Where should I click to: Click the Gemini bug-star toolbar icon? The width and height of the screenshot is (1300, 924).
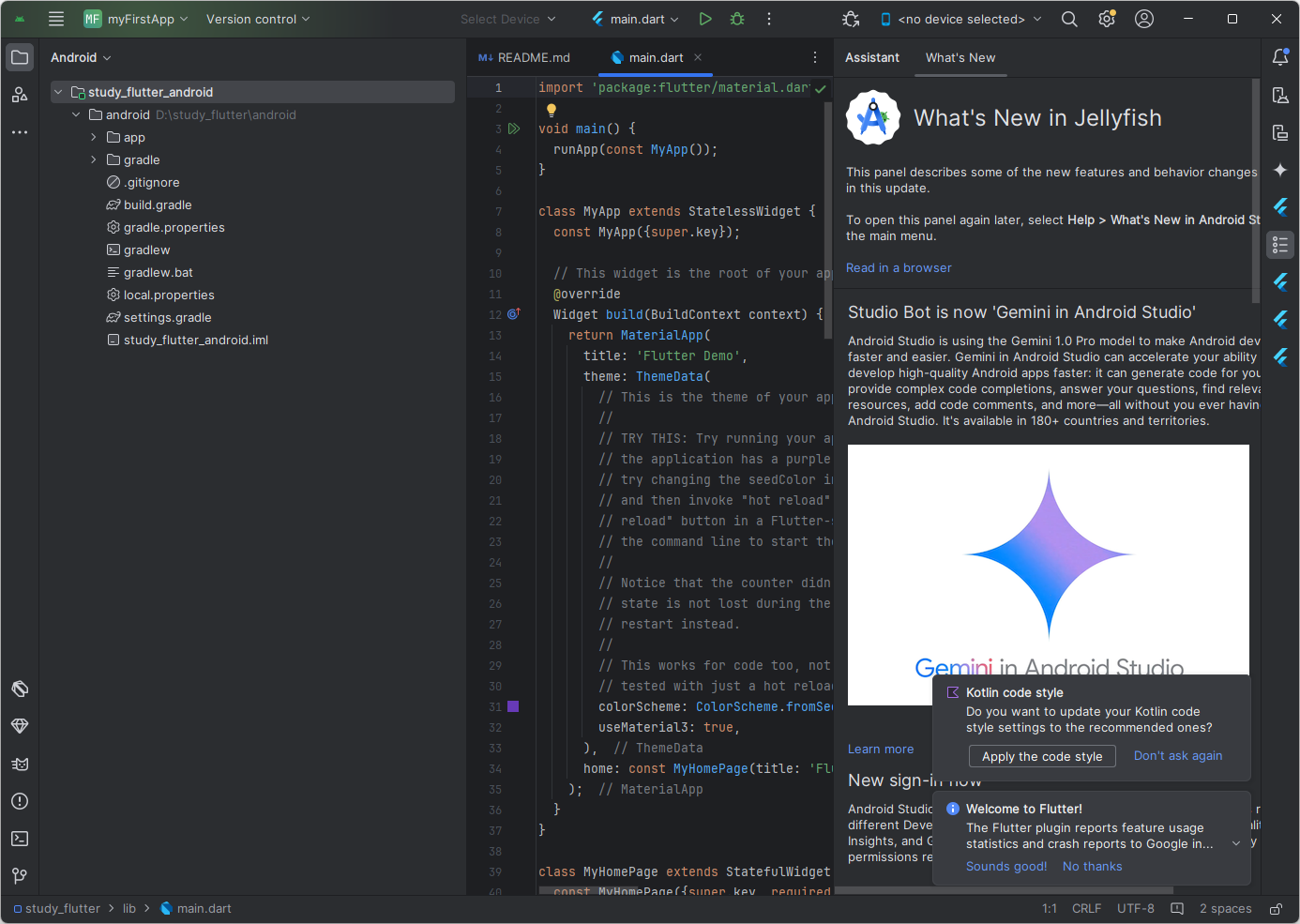point(851,19)
